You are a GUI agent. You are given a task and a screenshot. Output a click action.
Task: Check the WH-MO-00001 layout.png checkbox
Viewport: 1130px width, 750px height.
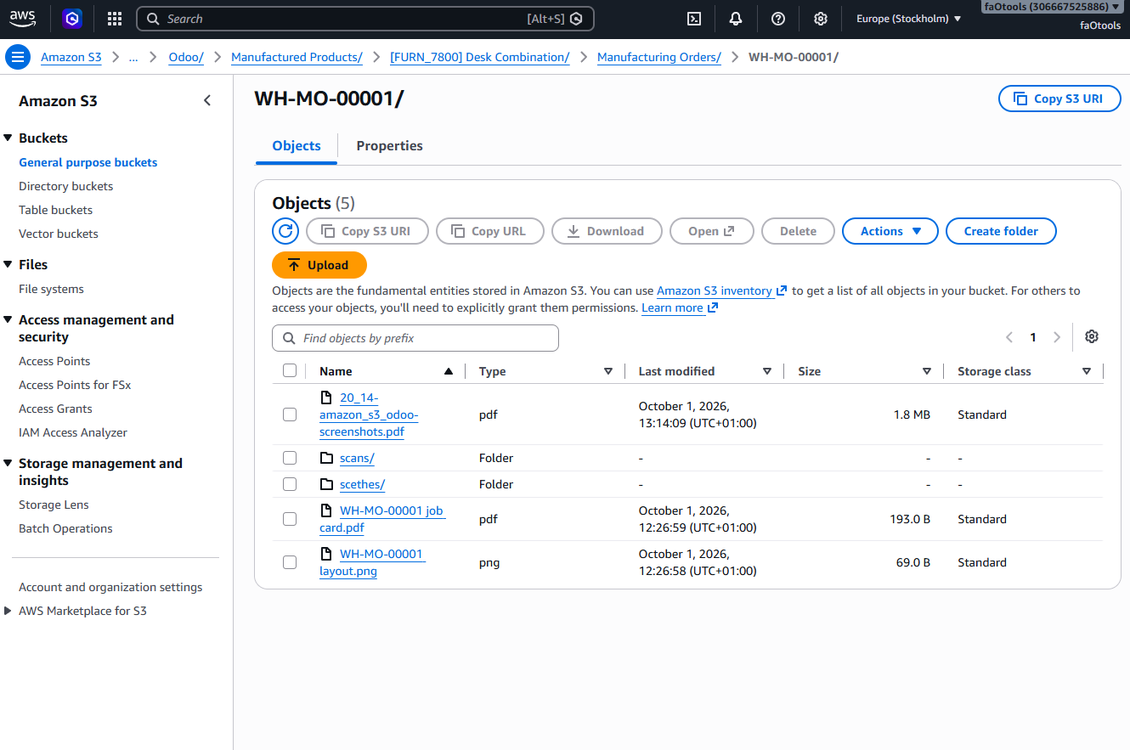pos(290,562)
